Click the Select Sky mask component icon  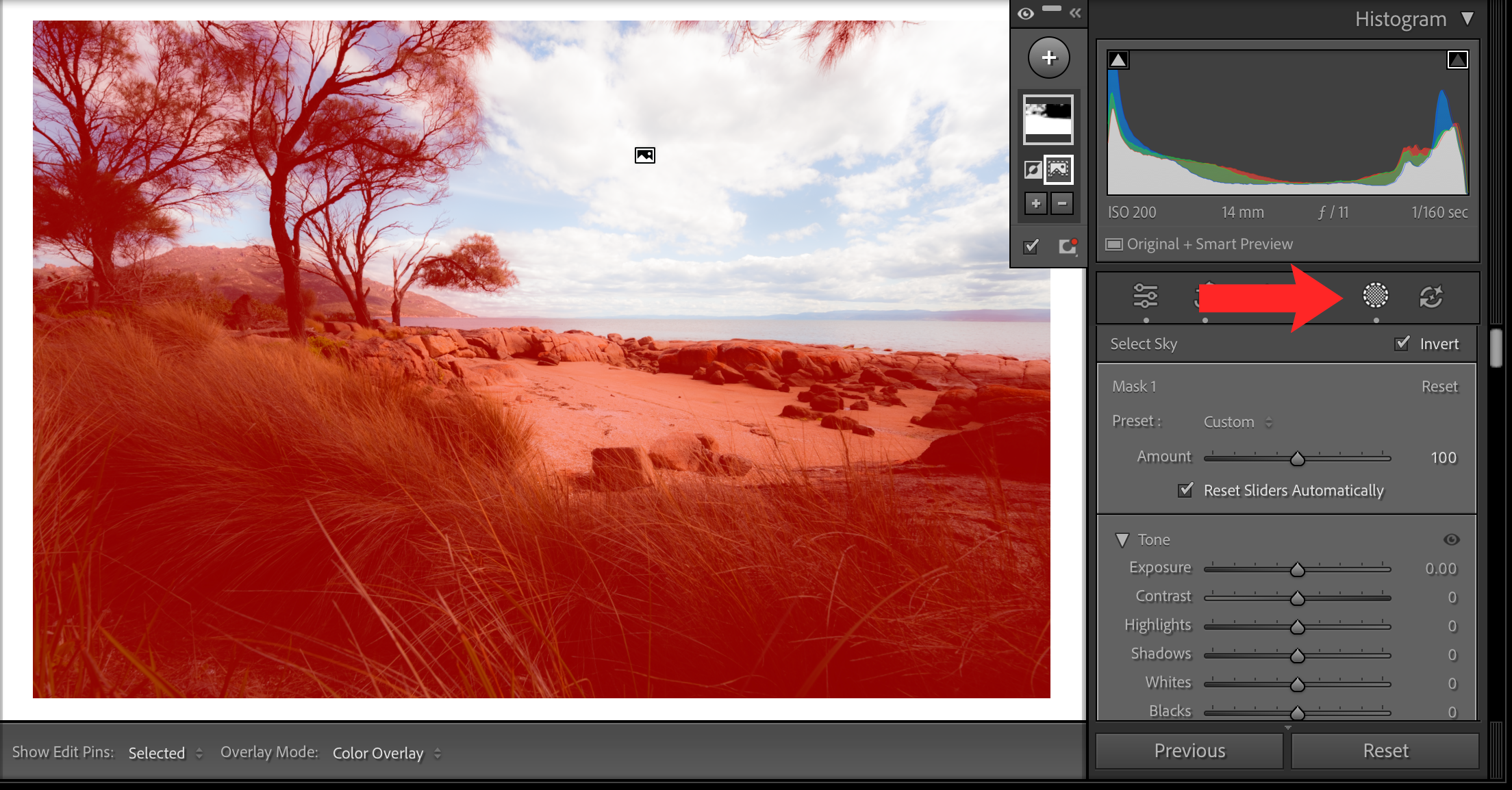1059,169
